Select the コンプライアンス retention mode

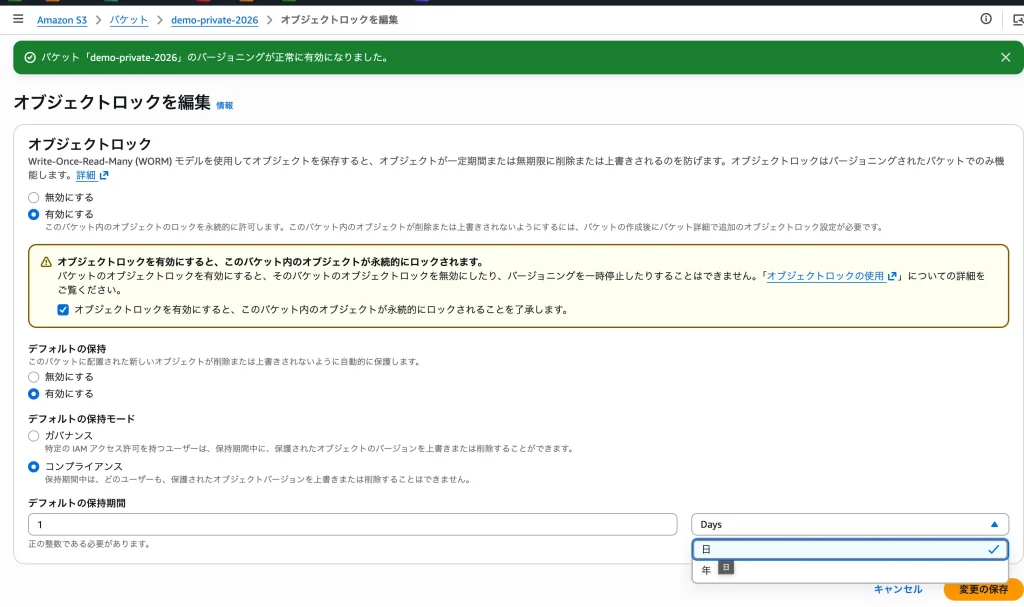[34, 467]
